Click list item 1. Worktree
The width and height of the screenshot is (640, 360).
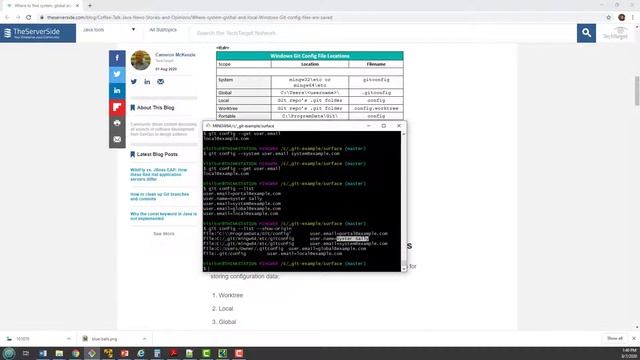coord(227,295)
